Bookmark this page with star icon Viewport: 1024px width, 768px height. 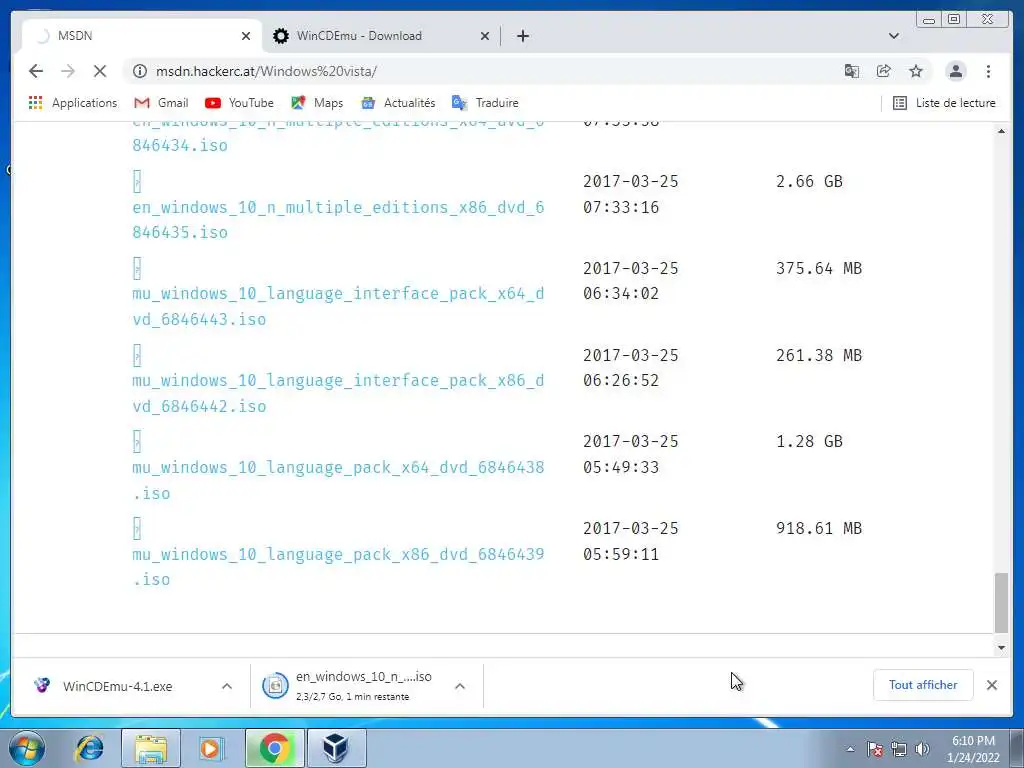pos(916,71)
